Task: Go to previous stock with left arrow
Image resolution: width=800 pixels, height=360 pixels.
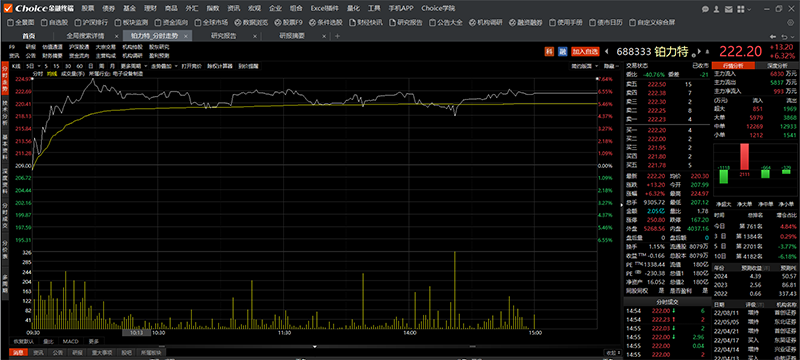Action: click(607, 52)
